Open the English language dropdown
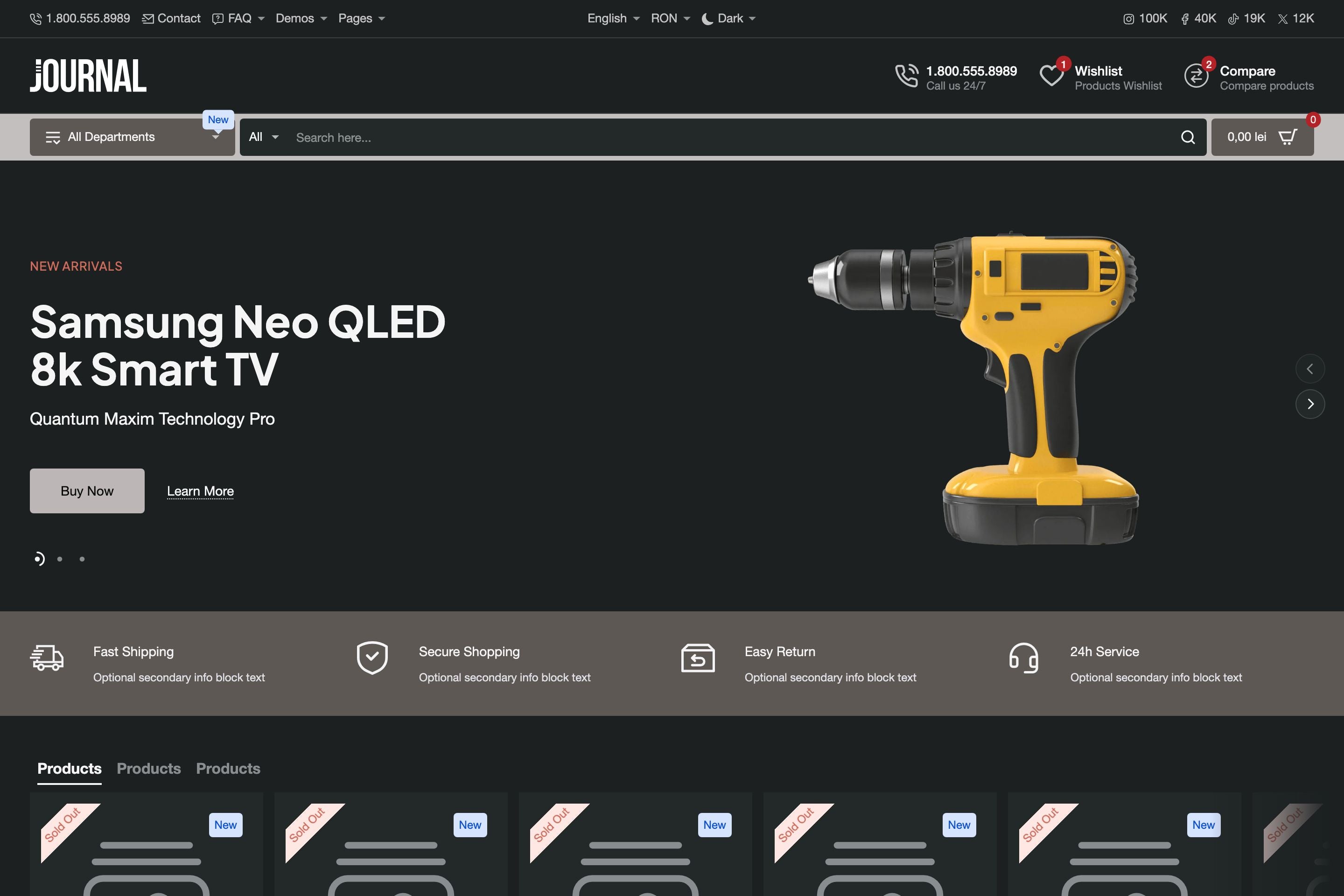The width and height of the screenshot is (1344, 896). (x=613, y=19)
